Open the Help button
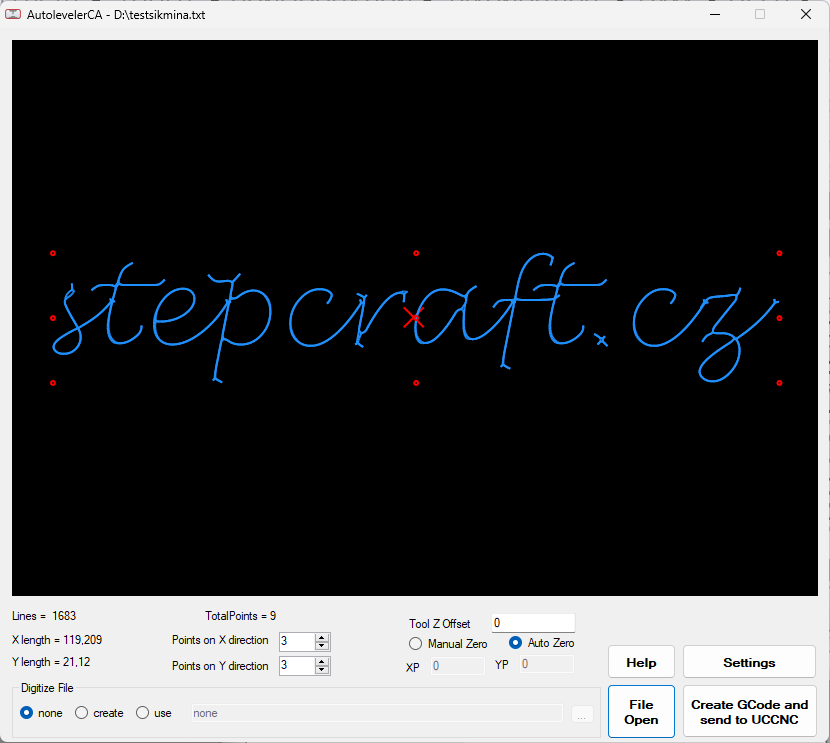The height and width of the screenshot is (743, 830). pyautogui.click(x=641, y=662)
